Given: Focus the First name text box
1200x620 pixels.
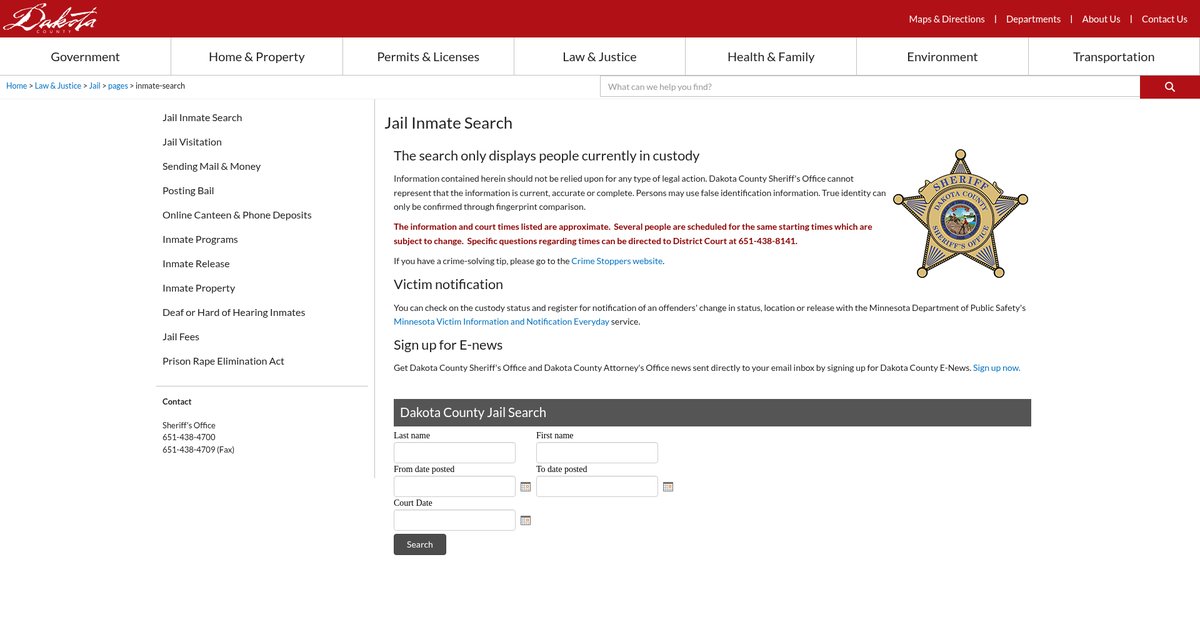Looking at the screenshot, I should click(x=597, y=453).
